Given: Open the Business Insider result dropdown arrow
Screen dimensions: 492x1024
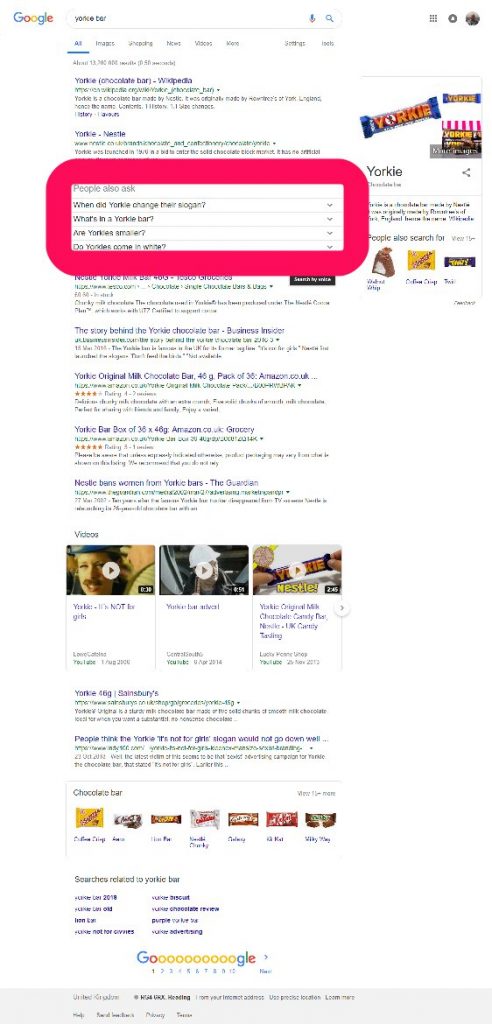Looking at the screenshot, I should coord(278,340).
